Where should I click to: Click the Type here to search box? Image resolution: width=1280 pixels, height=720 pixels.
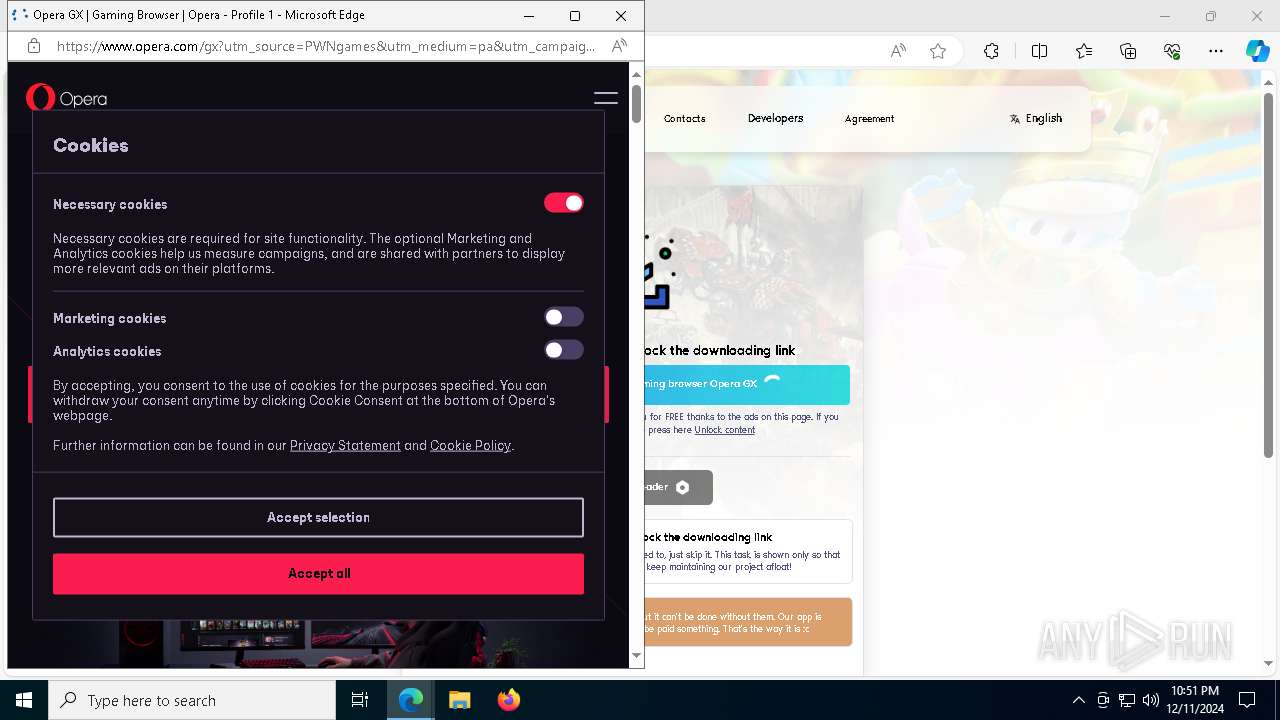[192, 700]
